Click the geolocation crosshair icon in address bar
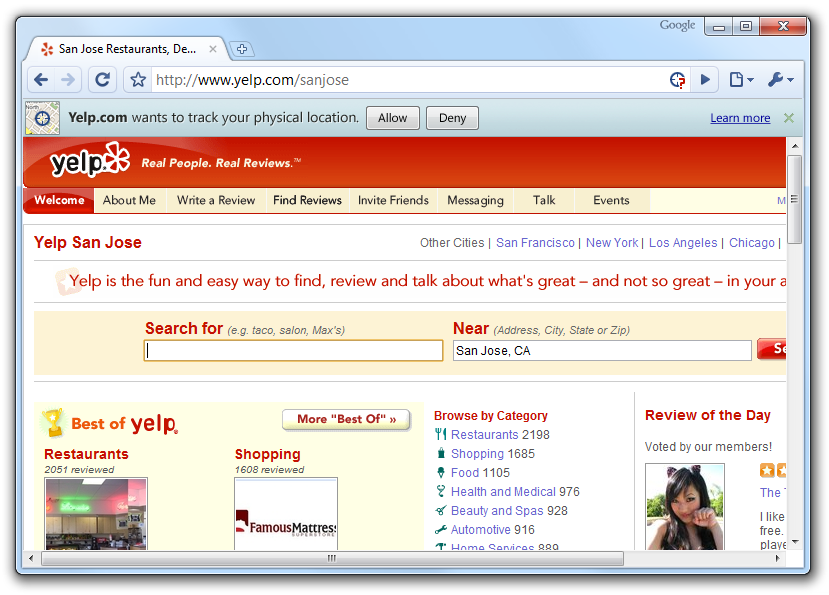 click(677, 80)
